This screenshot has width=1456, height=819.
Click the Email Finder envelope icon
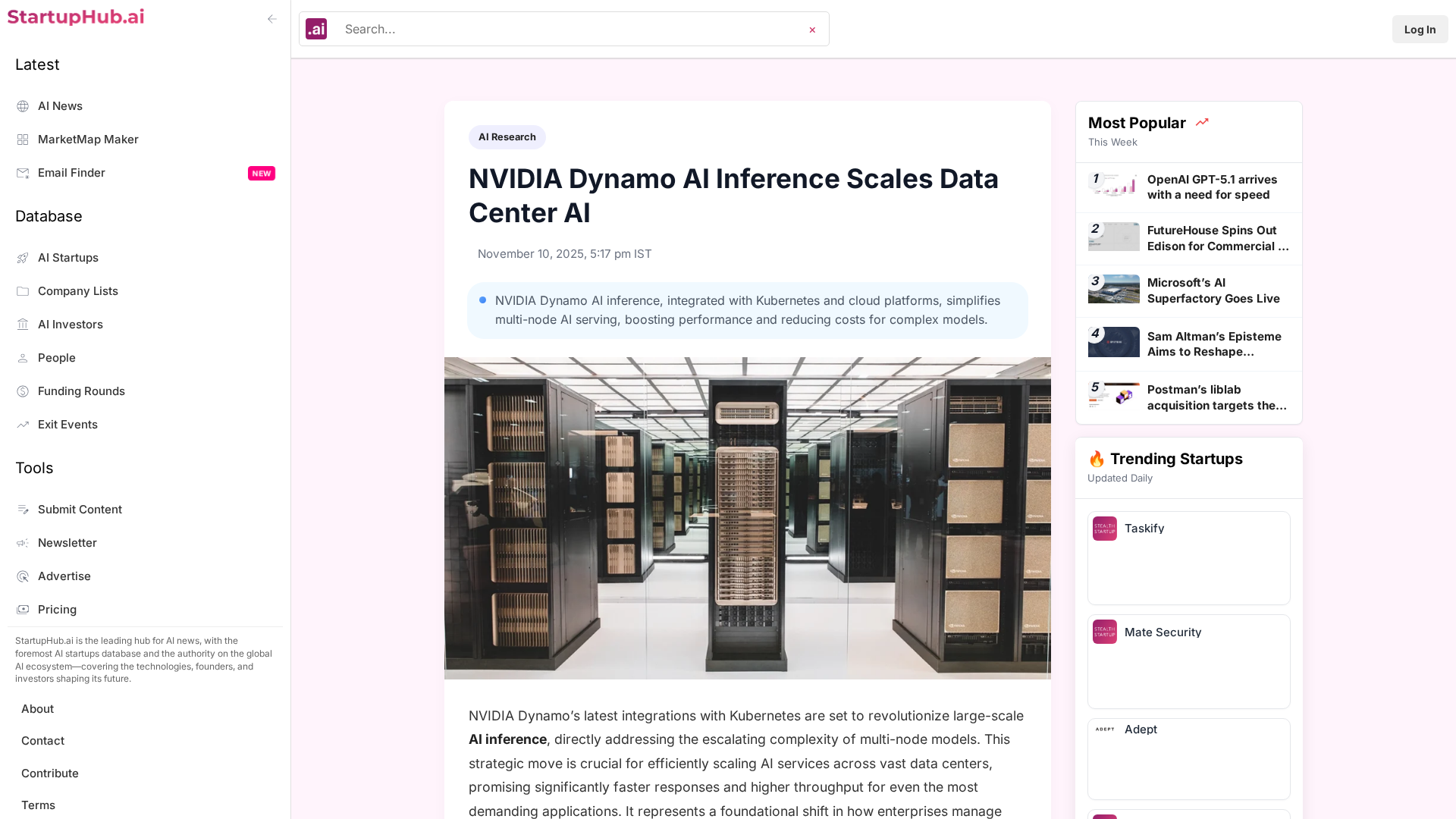[x=23, y=173]
